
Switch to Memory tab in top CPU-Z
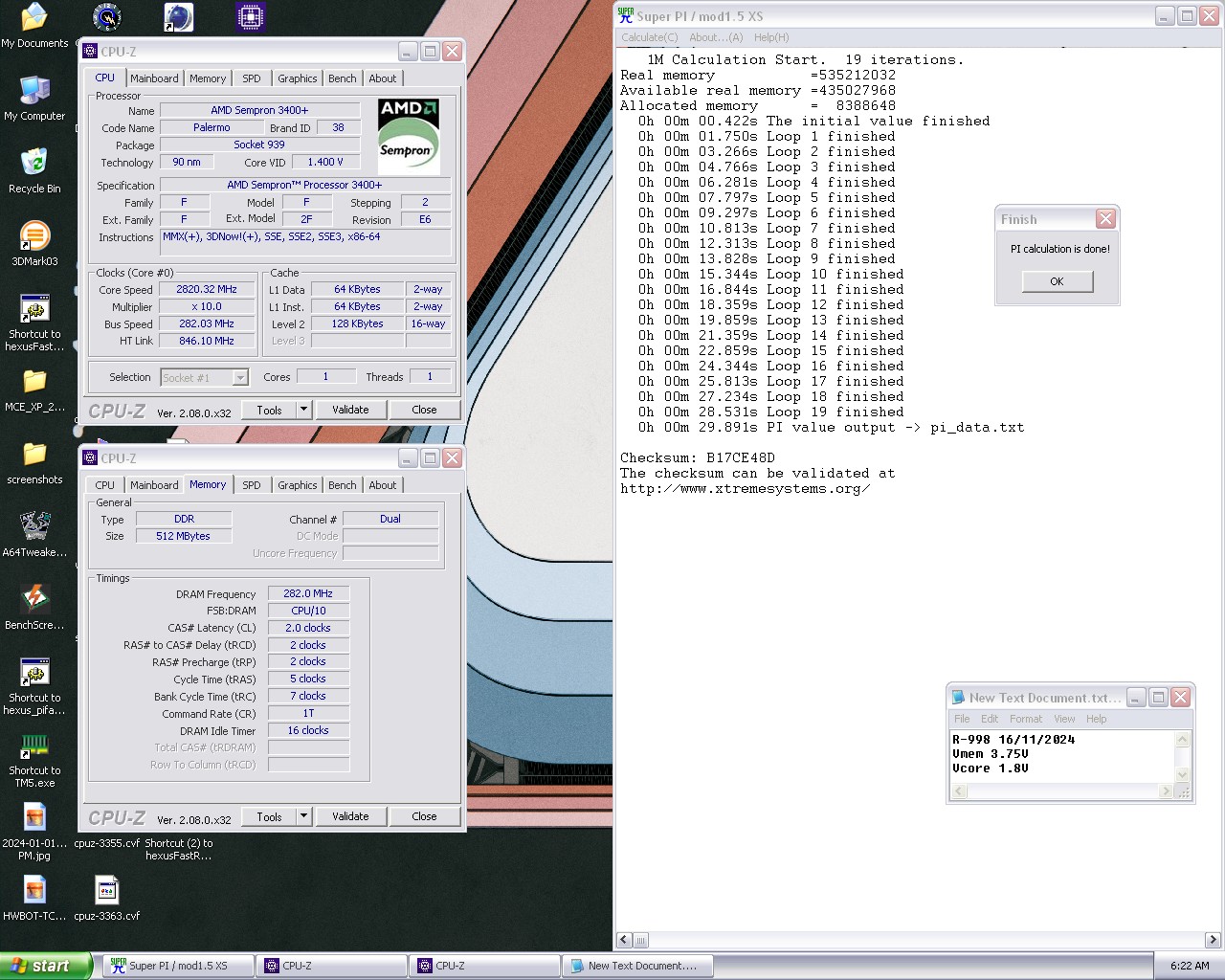click(208, 78)
